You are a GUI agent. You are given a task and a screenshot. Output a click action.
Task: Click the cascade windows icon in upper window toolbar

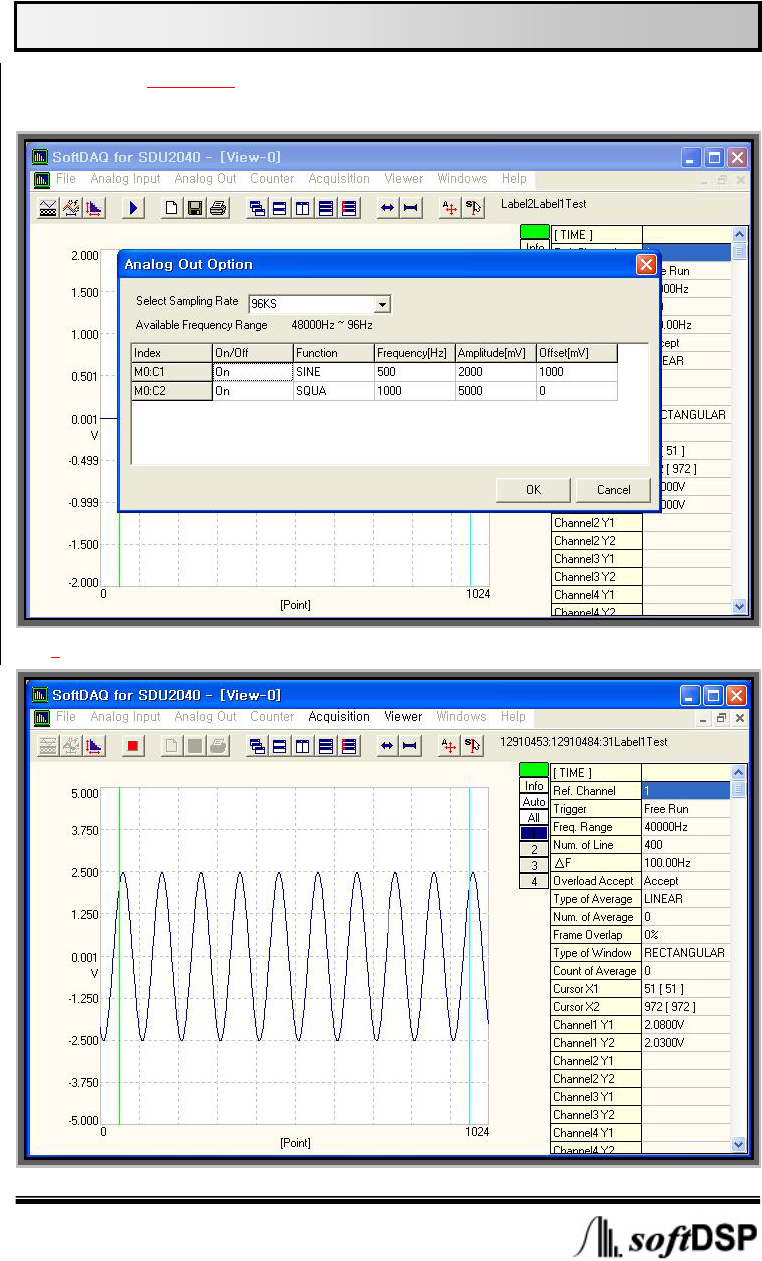(x=257, y=208)
